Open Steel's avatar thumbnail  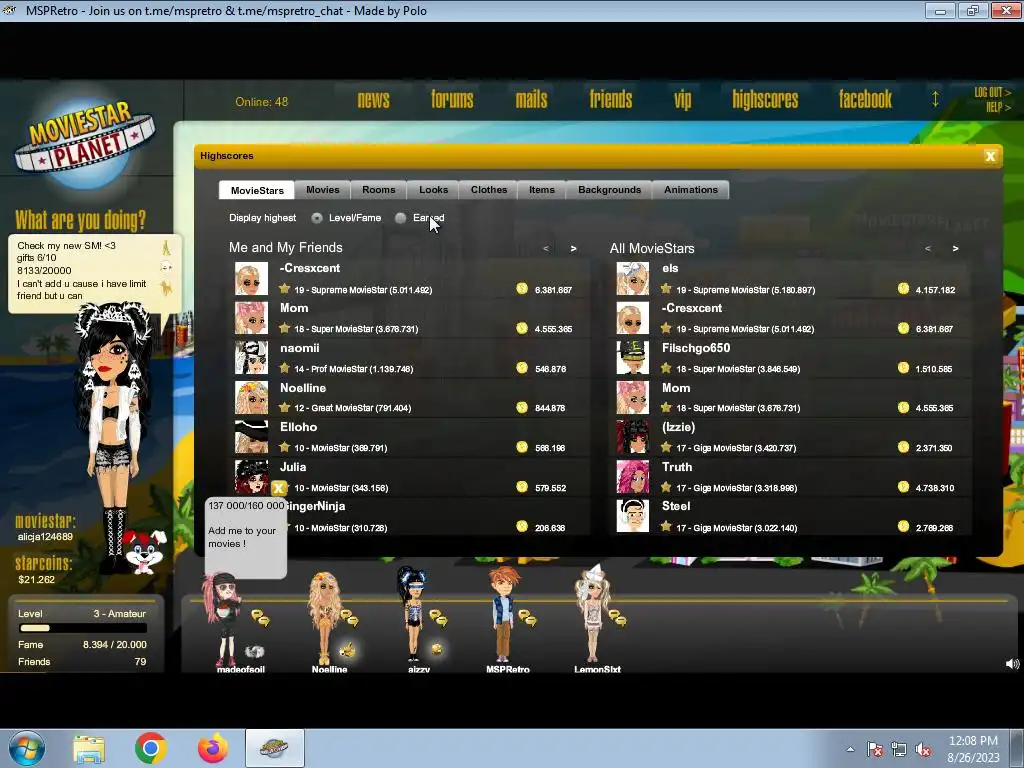pyautogui.click(x=633, y=515)
